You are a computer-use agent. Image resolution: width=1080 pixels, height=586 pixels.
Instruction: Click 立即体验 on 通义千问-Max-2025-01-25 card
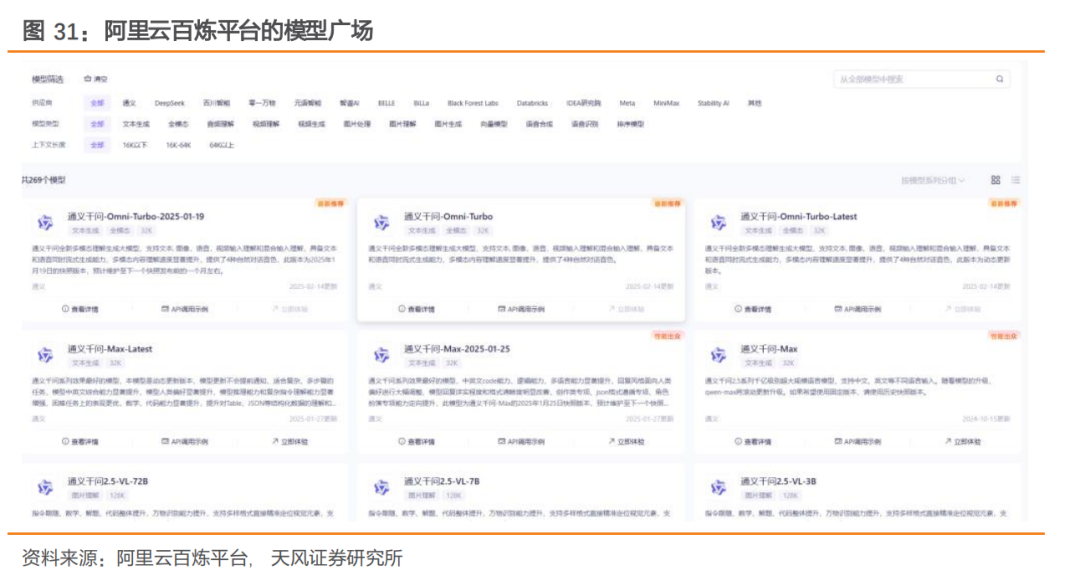point(626,441)
